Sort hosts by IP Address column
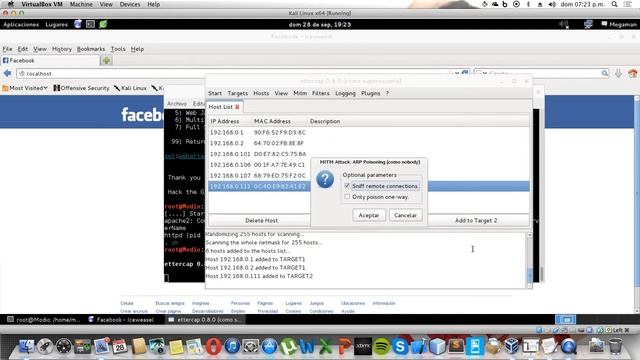This screenshot has width=640, height=360. pyautogui.click(x=229, y=121)
